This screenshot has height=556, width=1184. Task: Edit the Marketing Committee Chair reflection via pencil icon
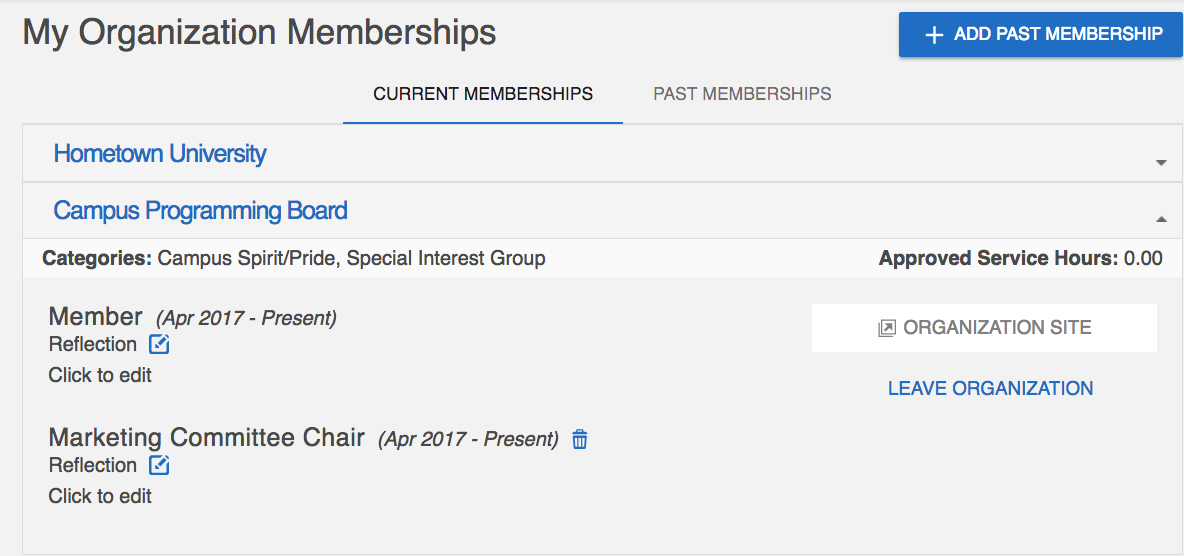pyautogui.click(x=159, y=465)
